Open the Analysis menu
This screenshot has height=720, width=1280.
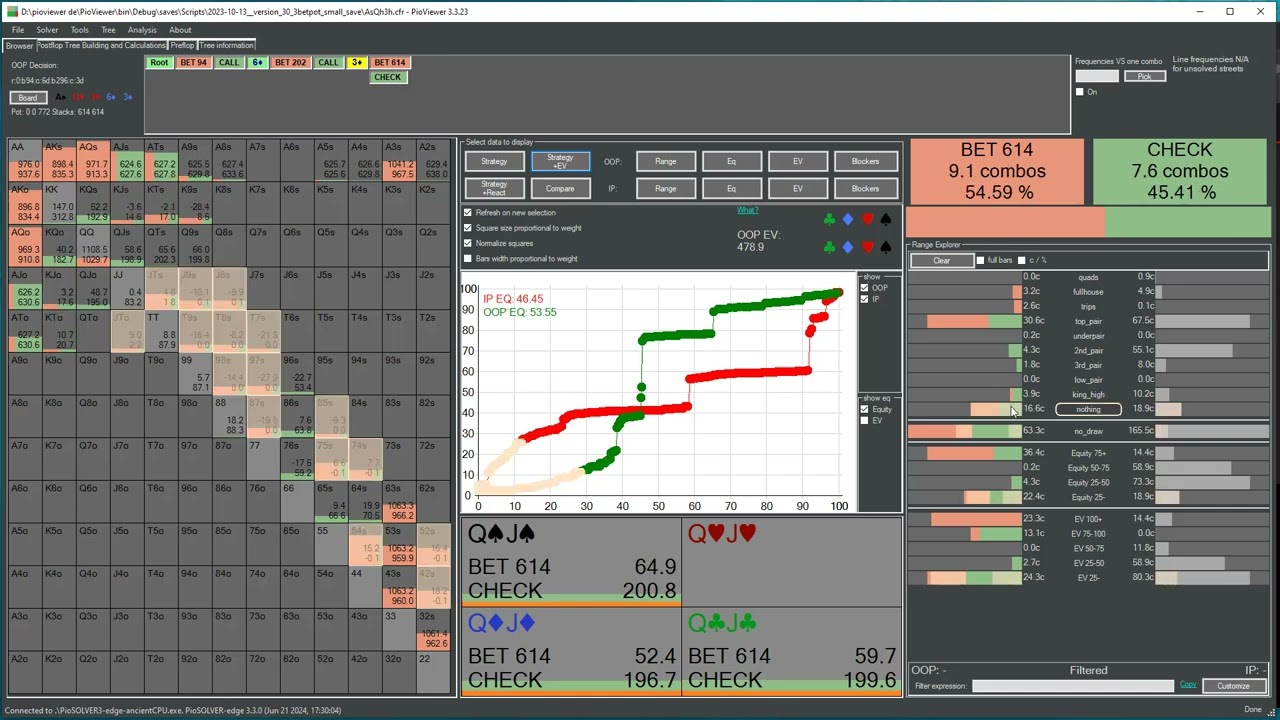(x=142, y=30)
